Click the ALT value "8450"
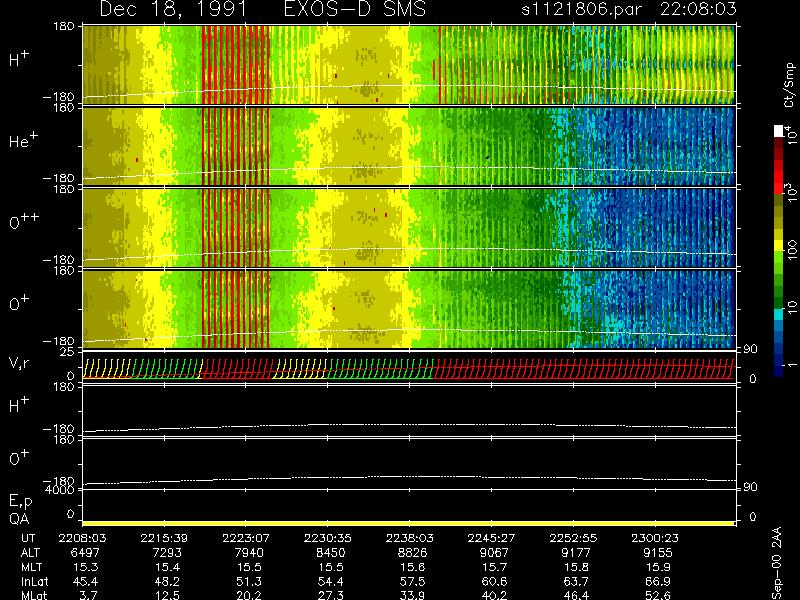 click(331, 553)
